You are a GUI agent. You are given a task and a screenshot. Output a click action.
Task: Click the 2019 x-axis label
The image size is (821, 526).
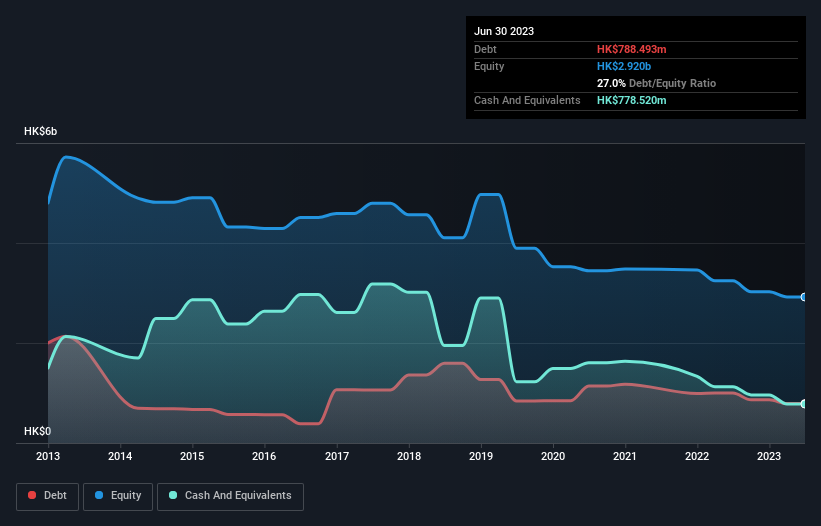pyautogui.click(x=481, y=456)
